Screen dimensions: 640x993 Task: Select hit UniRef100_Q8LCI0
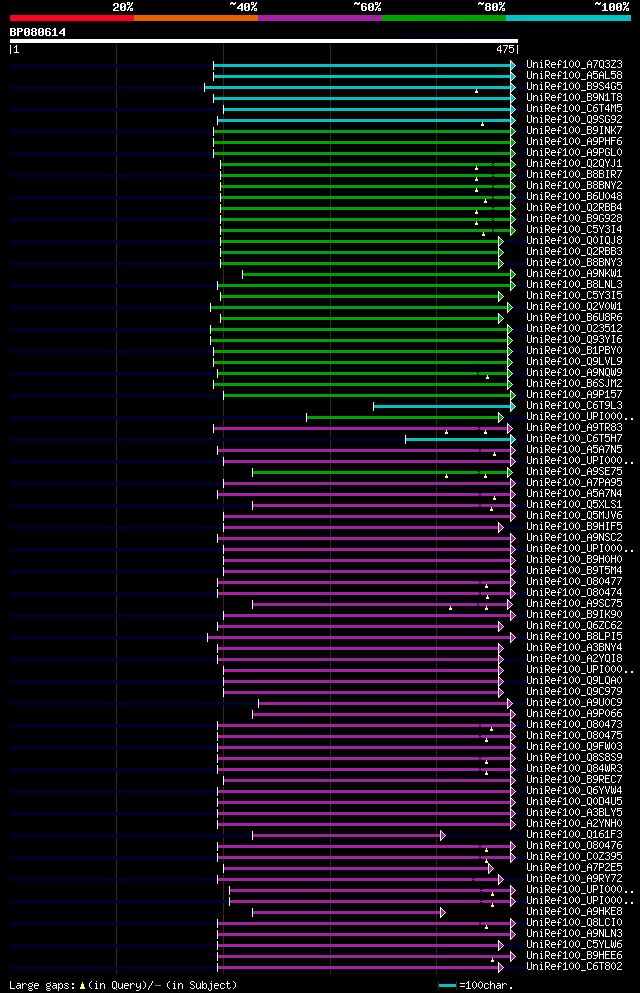pyautogui.click(x=574, y=923)
